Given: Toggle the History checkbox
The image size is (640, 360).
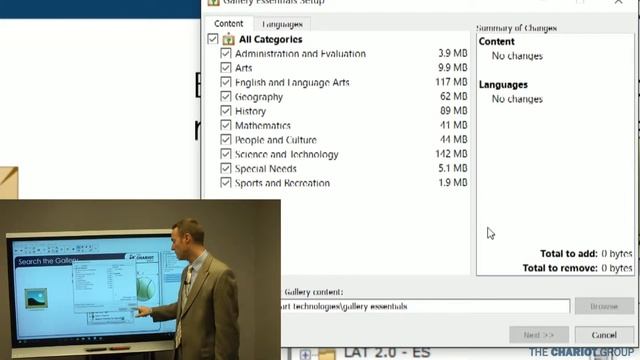Looking at the screenshot, I should 225,111.
